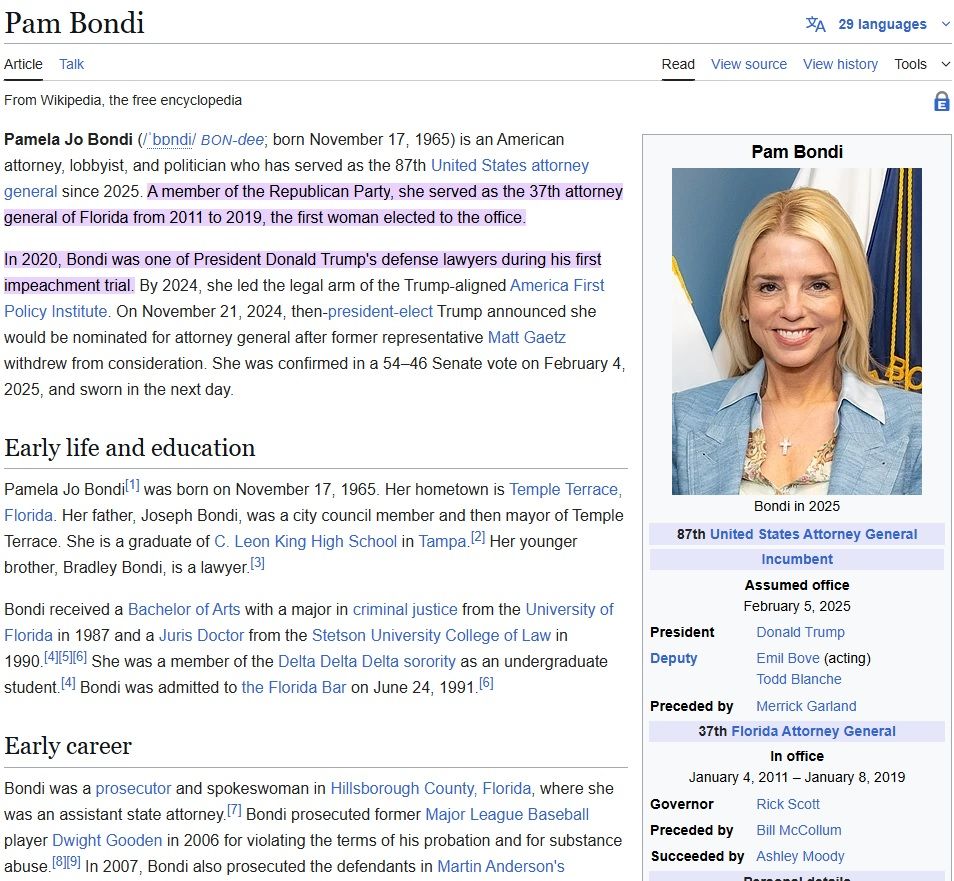Jump to citation reference [3]
This screenshot has width=954, height=881.
pos(257,563)
